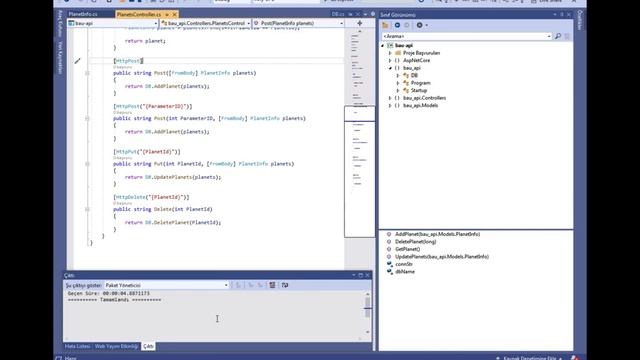Click the clear search icon in Class View
Image resolution: width=640 pixels, height=360 pixels.
pos(567,36)
